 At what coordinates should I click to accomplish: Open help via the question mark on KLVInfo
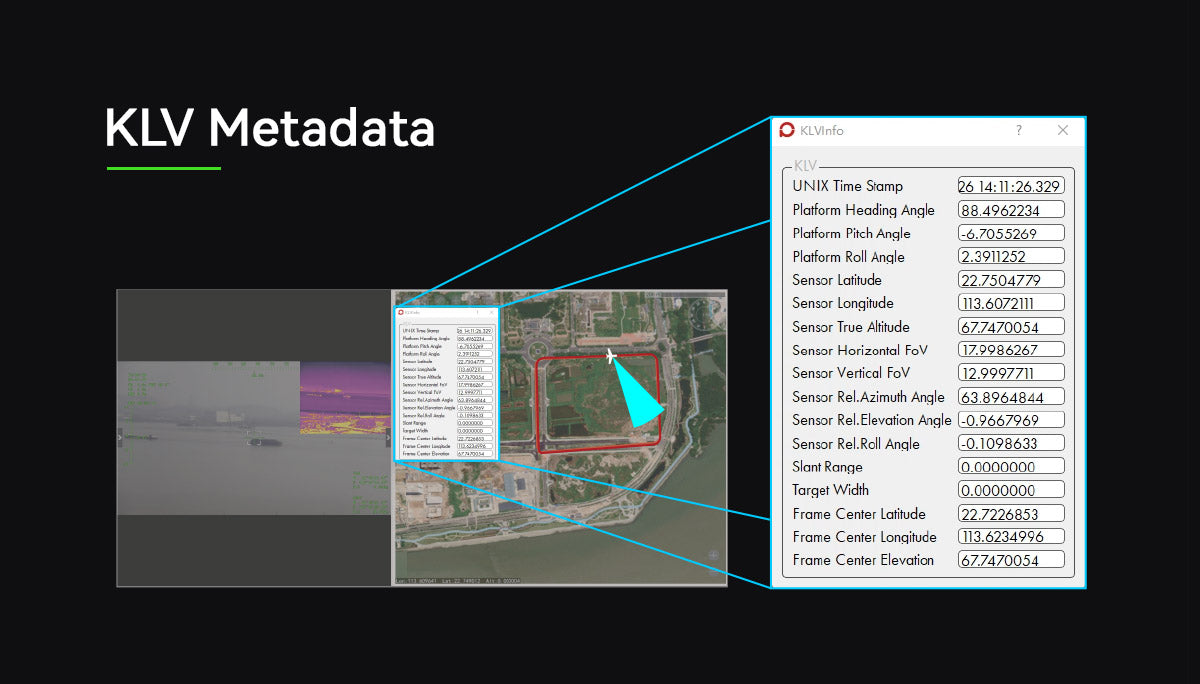[x=1018, y=130]
